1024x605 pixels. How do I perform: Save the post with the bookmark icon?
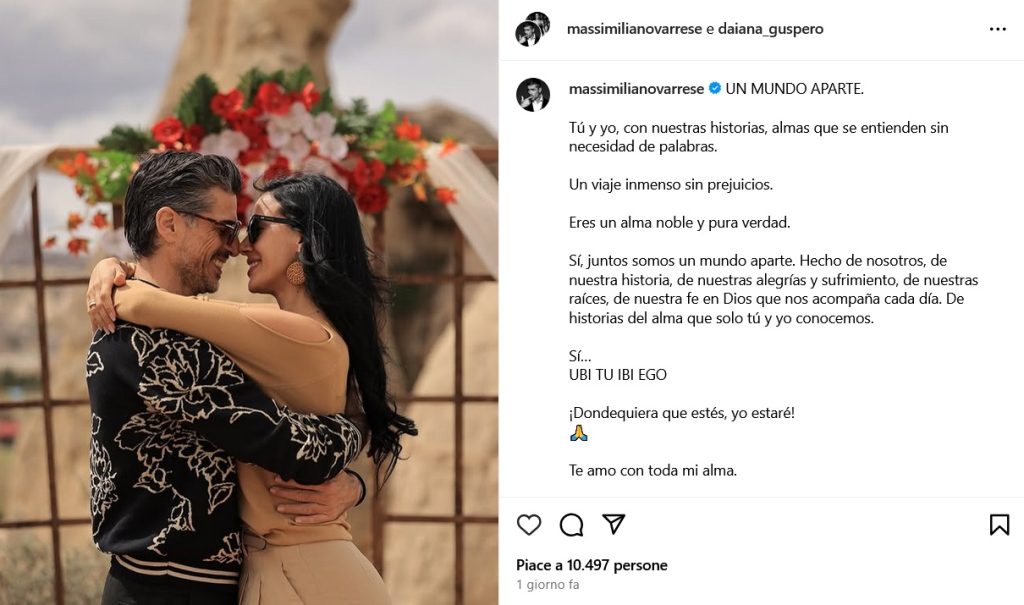tap(999, 525)
